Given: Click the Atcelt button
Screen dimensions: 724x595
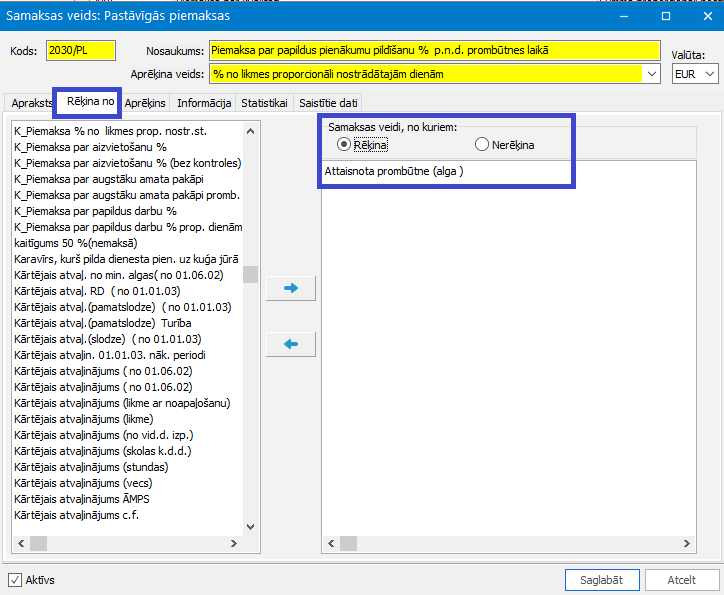Looking at the screenshot, I should point(682,580).
